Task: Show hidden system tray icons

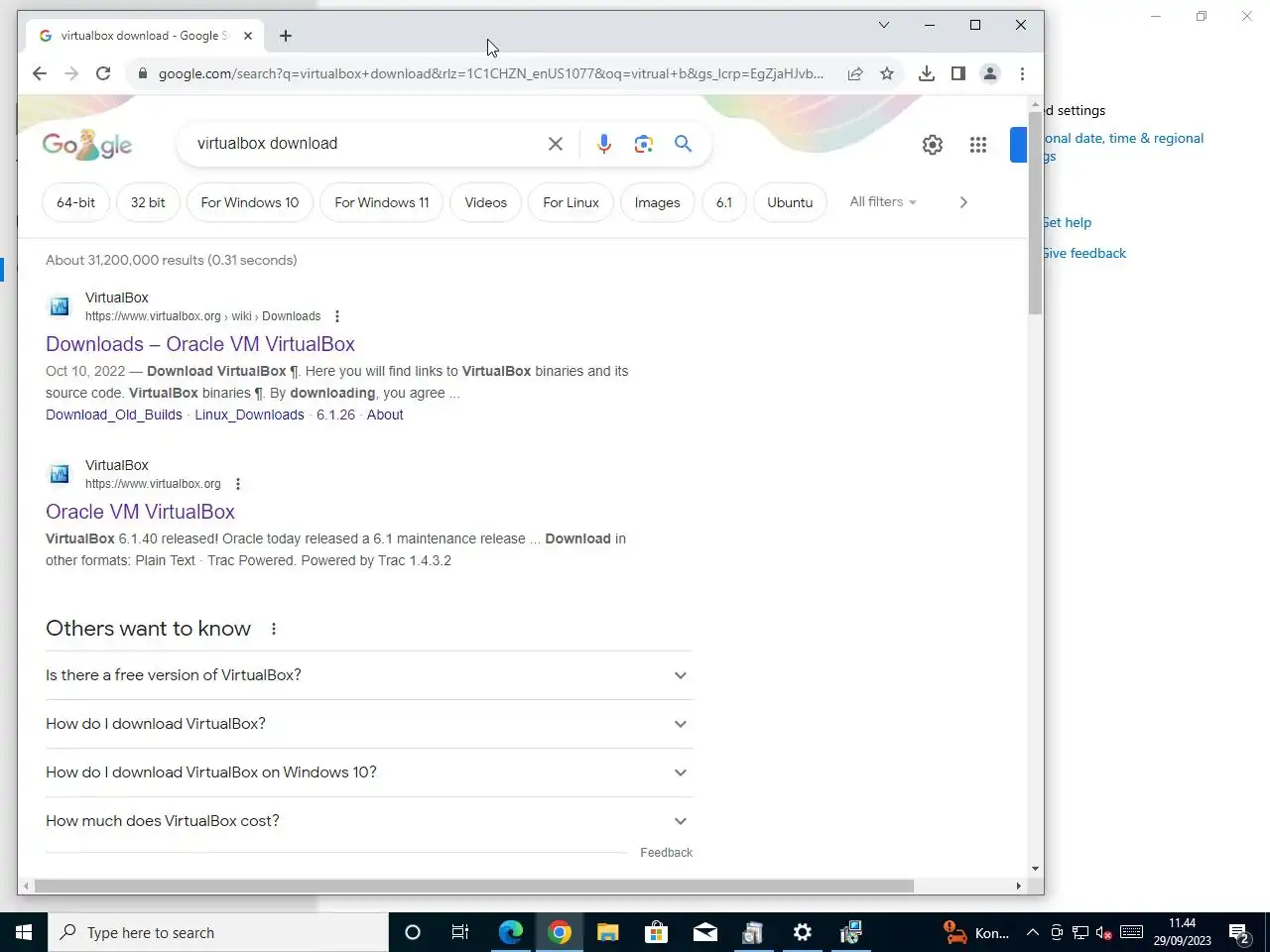Action: click(1033, 932)
